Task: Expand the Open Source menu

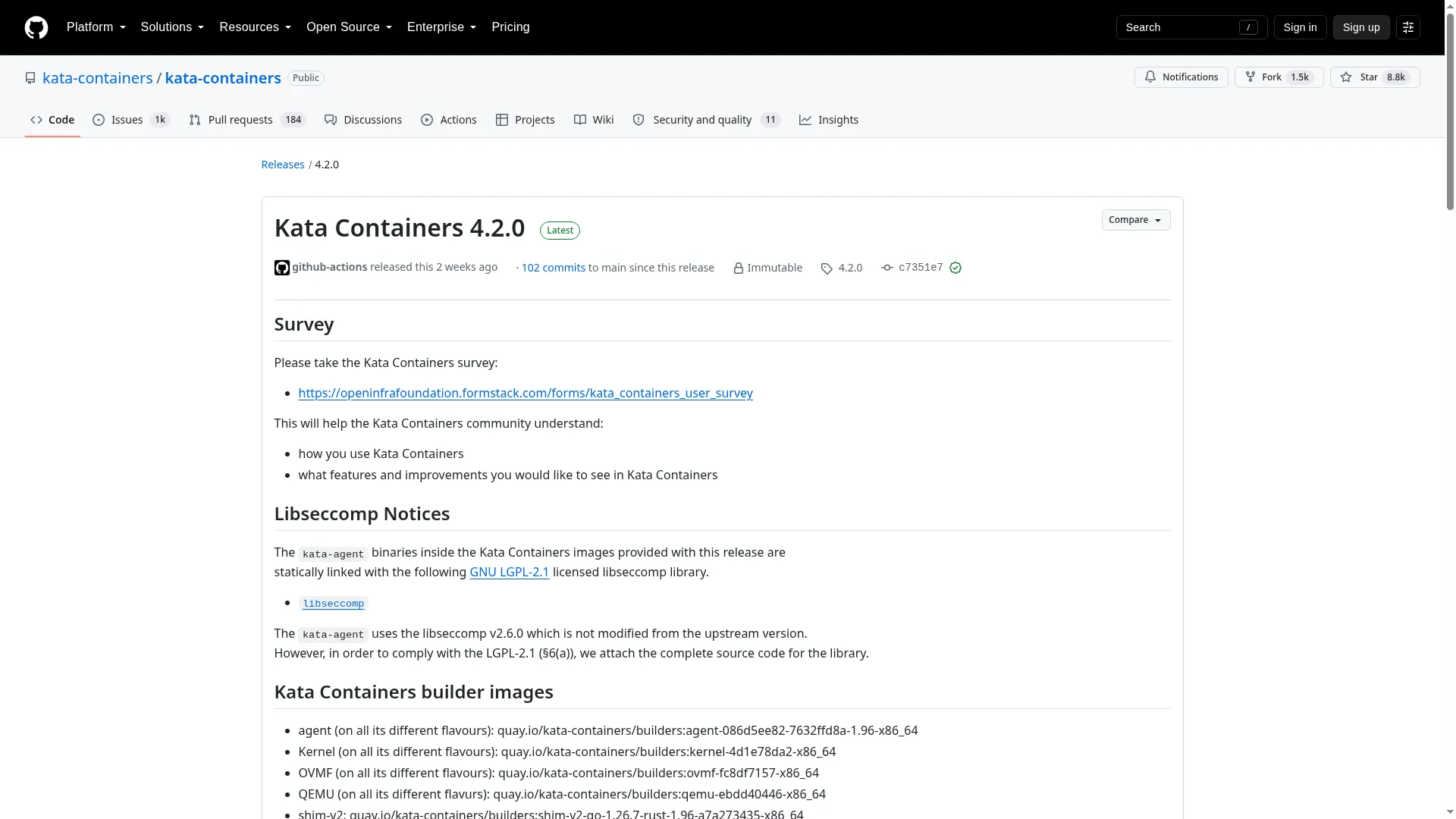Action: coord(350,27)
